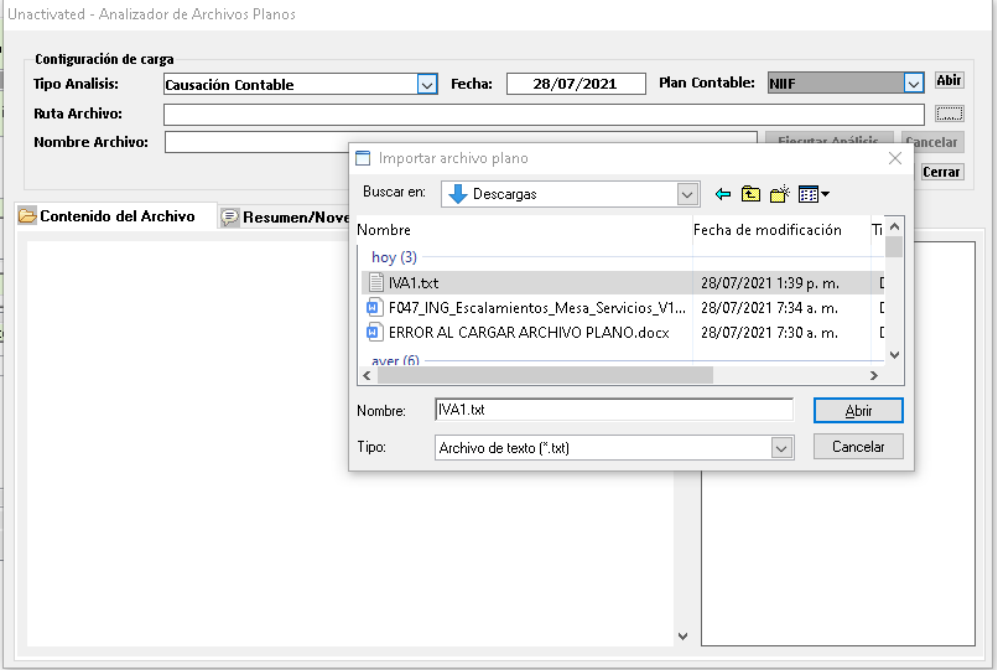Viewport: 997px width, 670px height.
Task: Go back with the green arrow icon
Action: click(723, 194)
